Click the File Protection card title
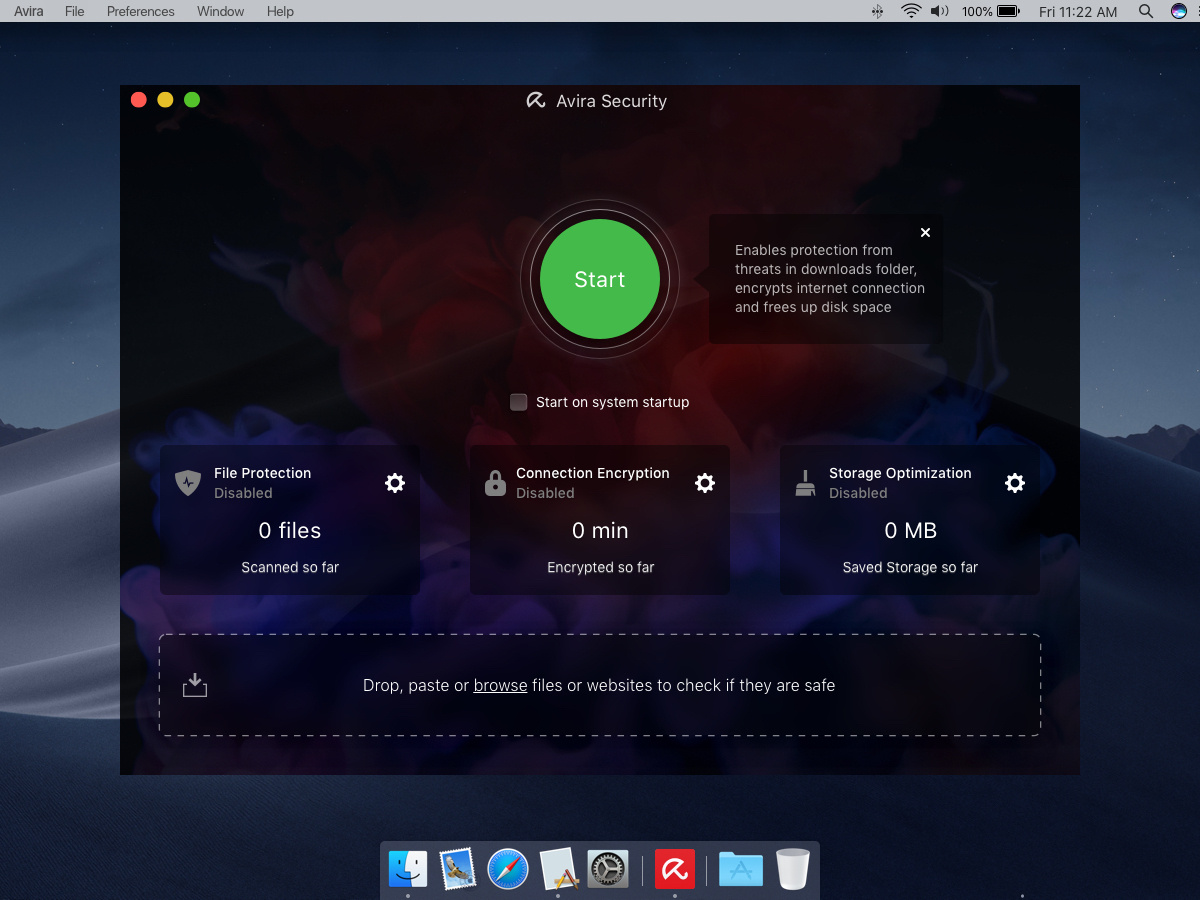1200x900 pixels. point(262,473)
